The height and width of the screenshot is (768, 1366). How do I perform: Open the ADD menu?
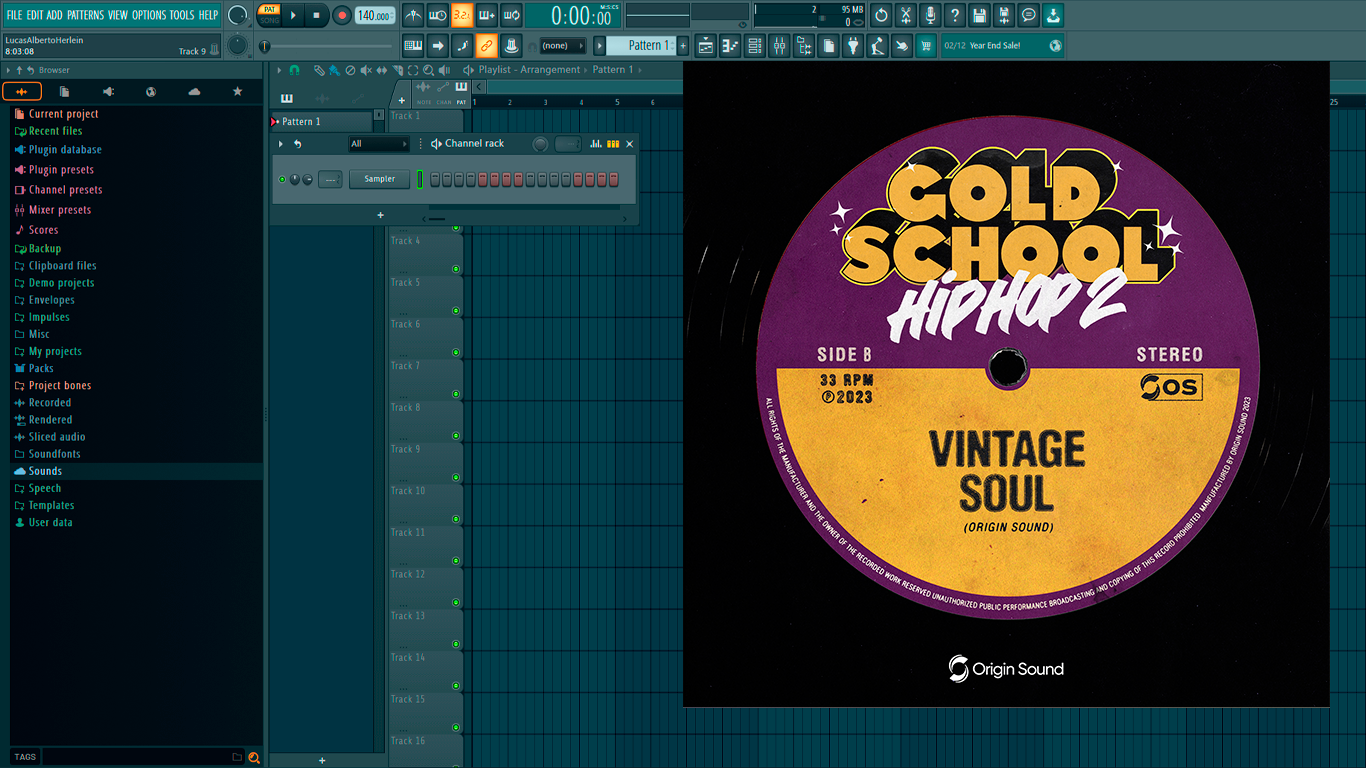pyautogui.click(x=55, y=15)
